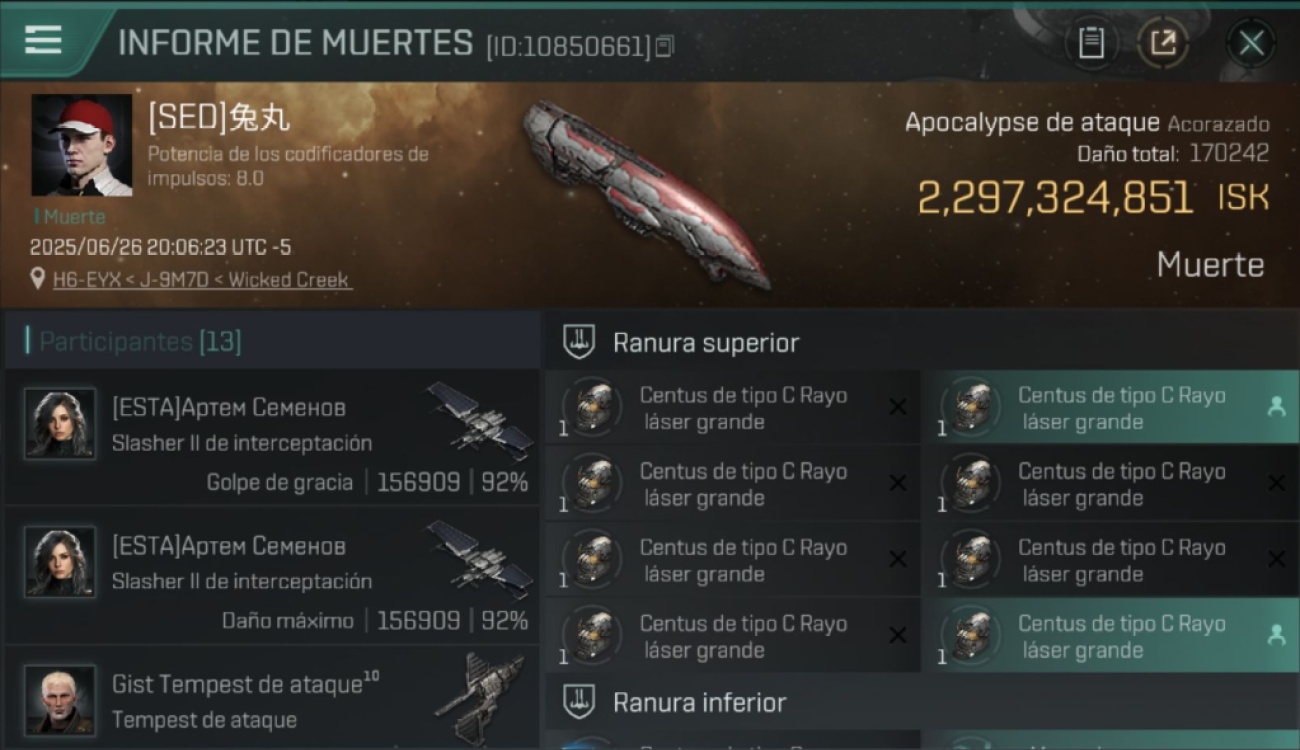Click the Apocalypse de ataque ship image
The width and height of the screenshot is (1300, 750).
click(645, 195)
